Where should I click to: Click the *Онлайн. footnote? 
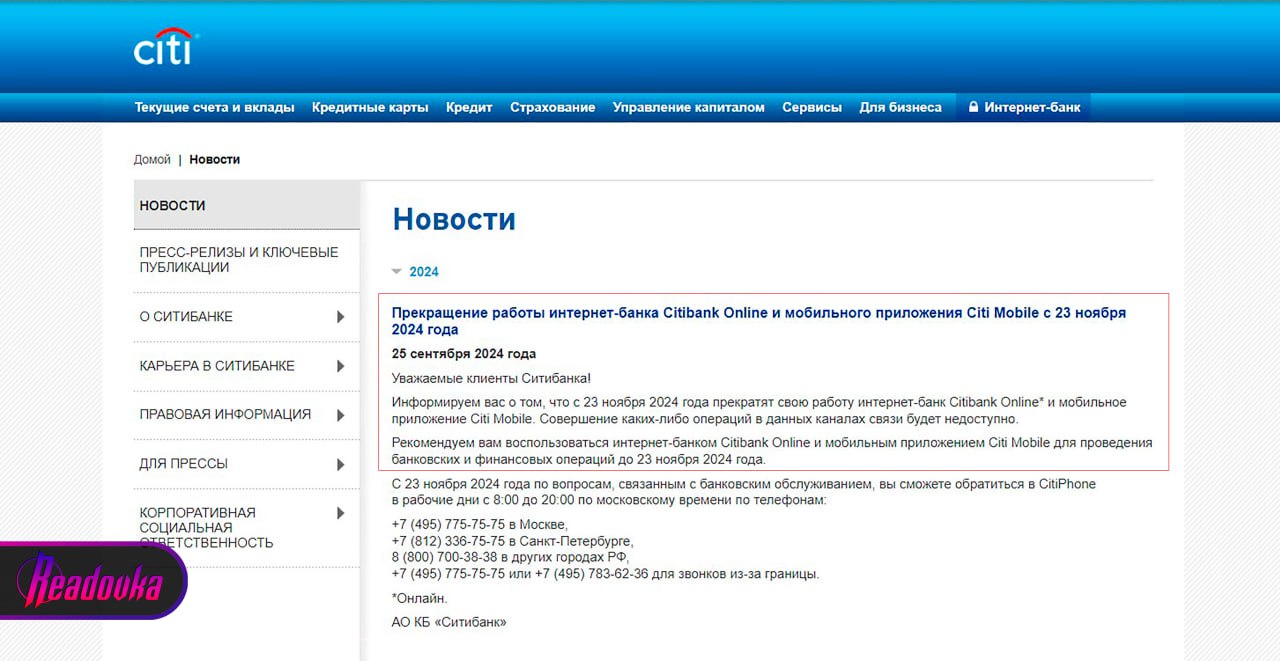tap(420, 598)
